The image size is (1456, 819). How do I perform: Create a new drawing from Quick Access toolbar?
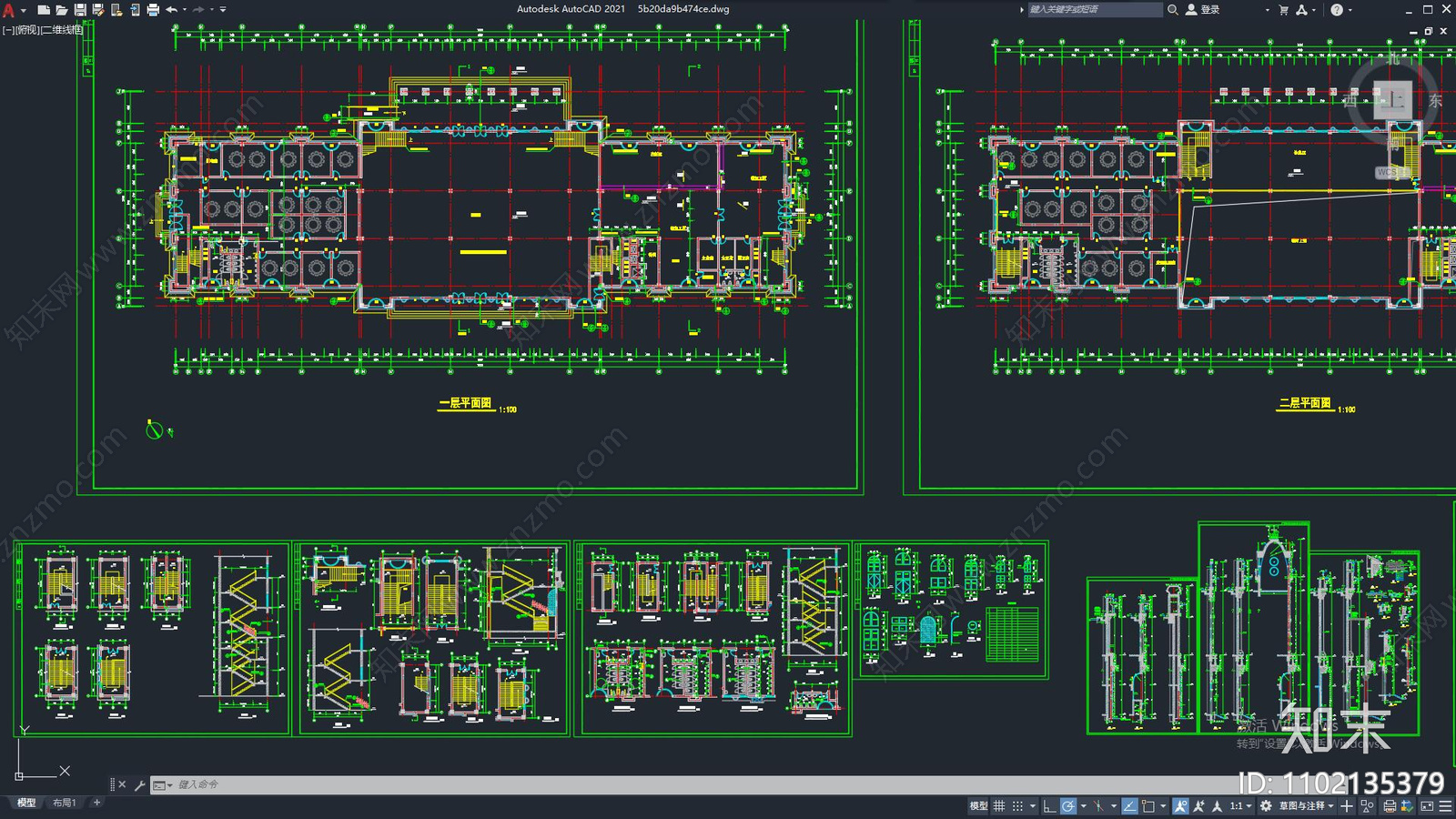click(x=44, y=9)
